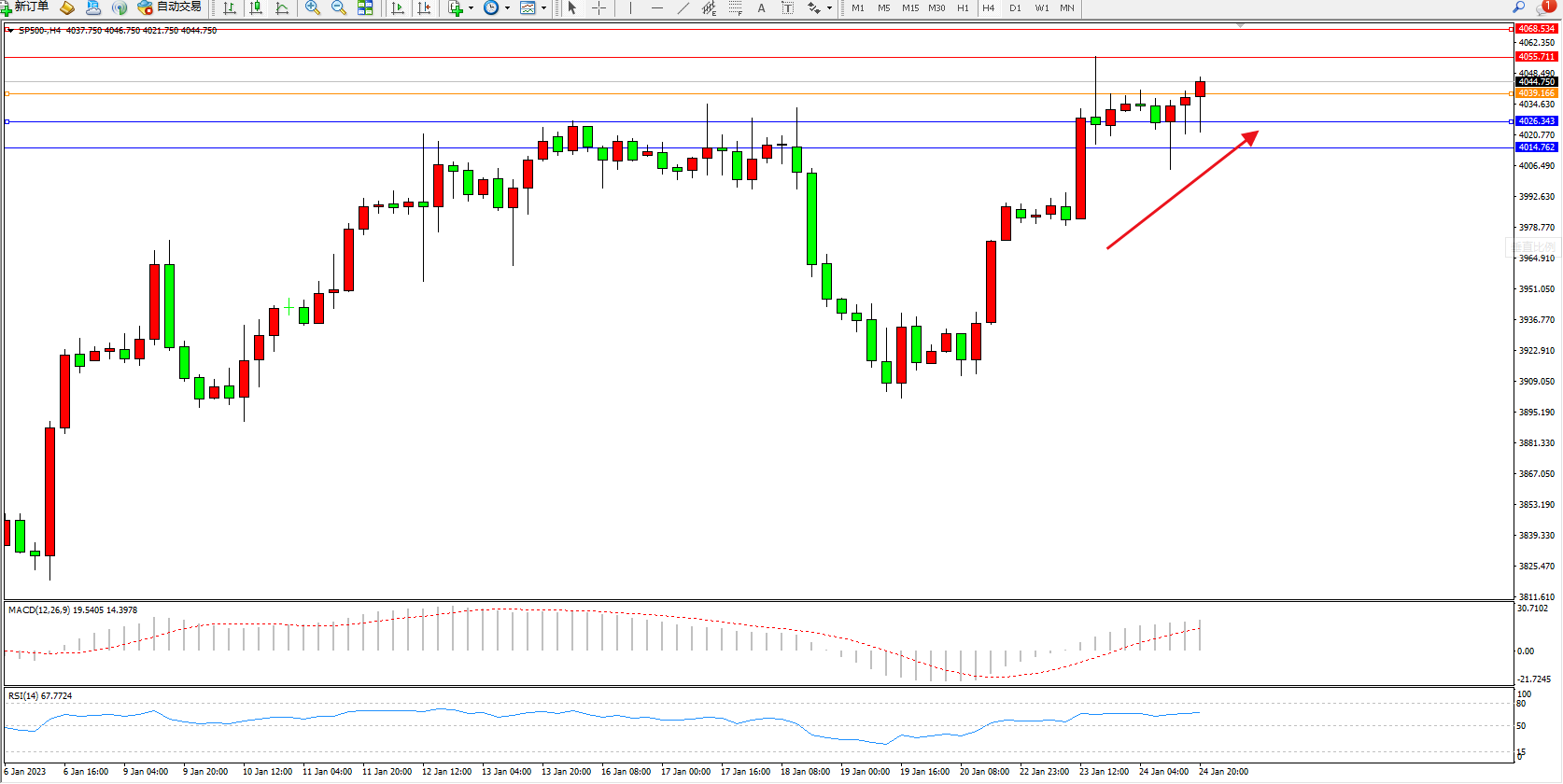Click the tile windows icon
1563x784 pixels.
pos(365,7)
